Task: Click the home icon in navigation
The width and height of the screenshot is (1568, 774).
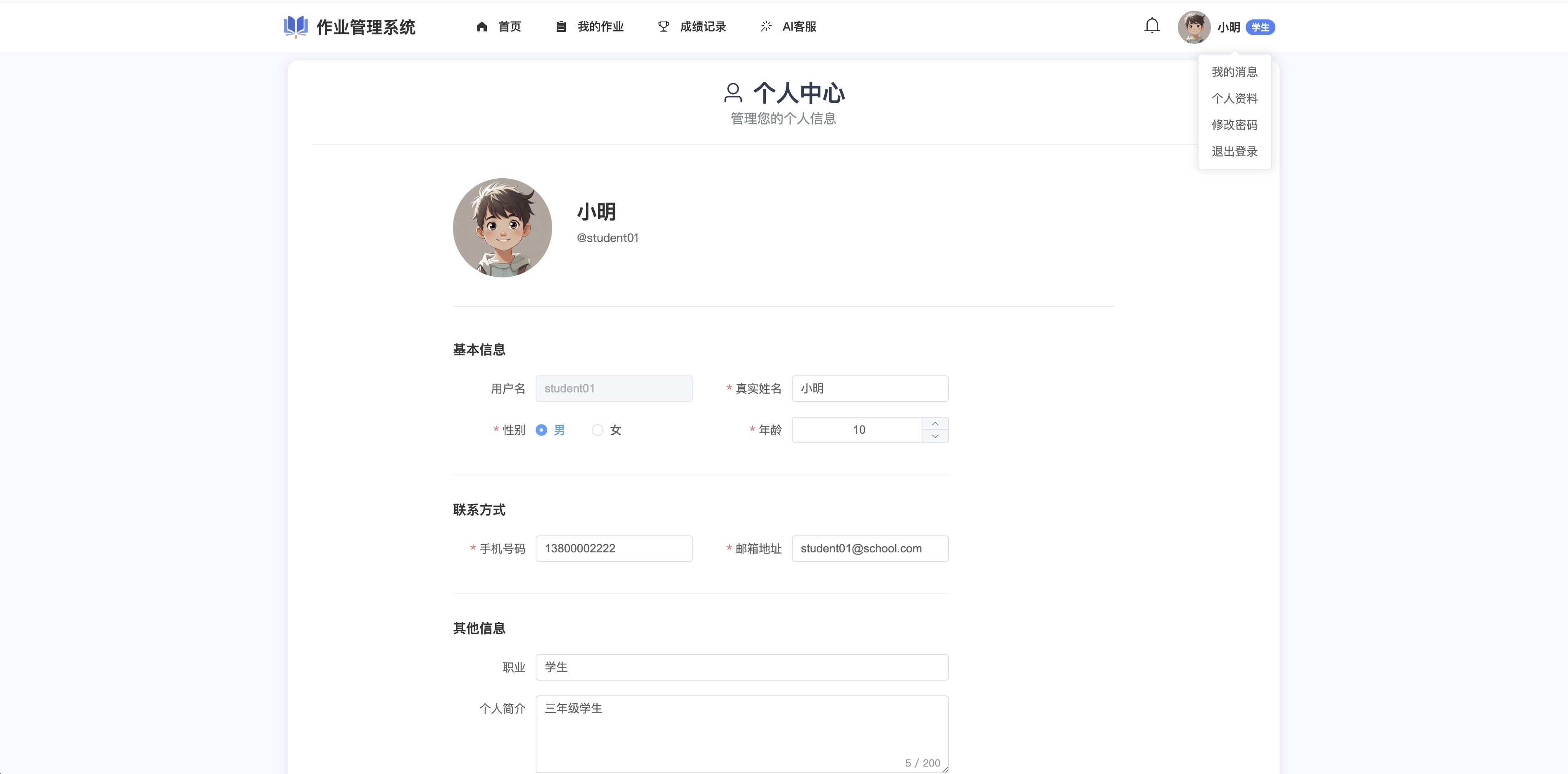Action: (481, 27)
